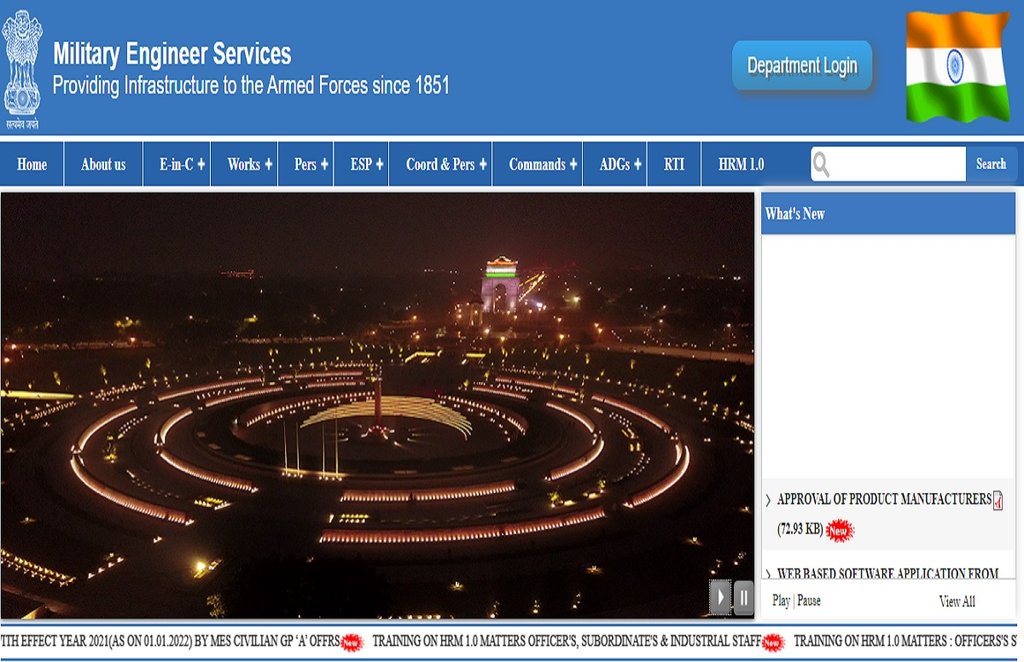
Task: Expand the Works menu
Action: [245, 165]
